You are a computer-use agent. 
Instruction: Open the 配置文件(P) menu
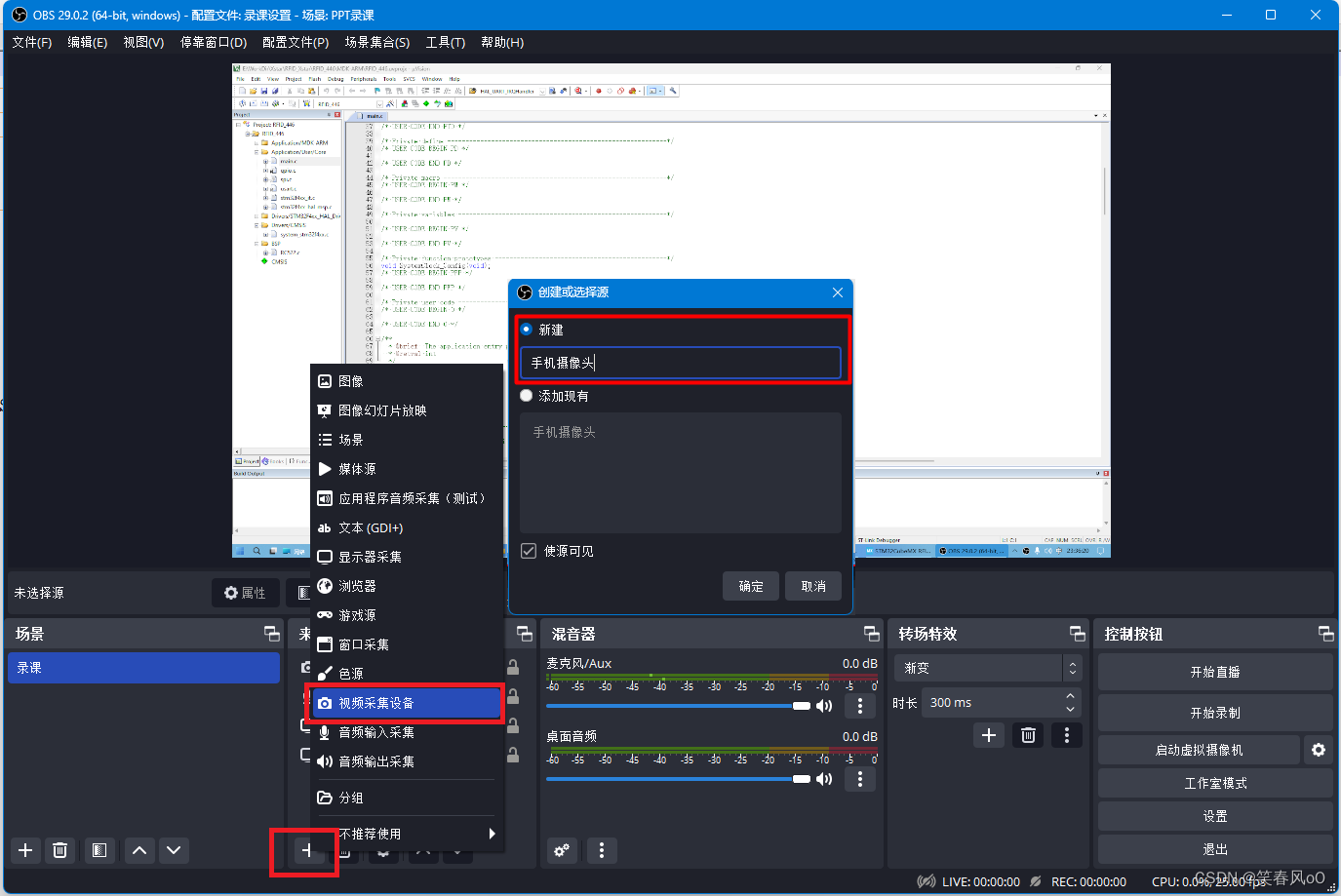(x=296, y=42)
